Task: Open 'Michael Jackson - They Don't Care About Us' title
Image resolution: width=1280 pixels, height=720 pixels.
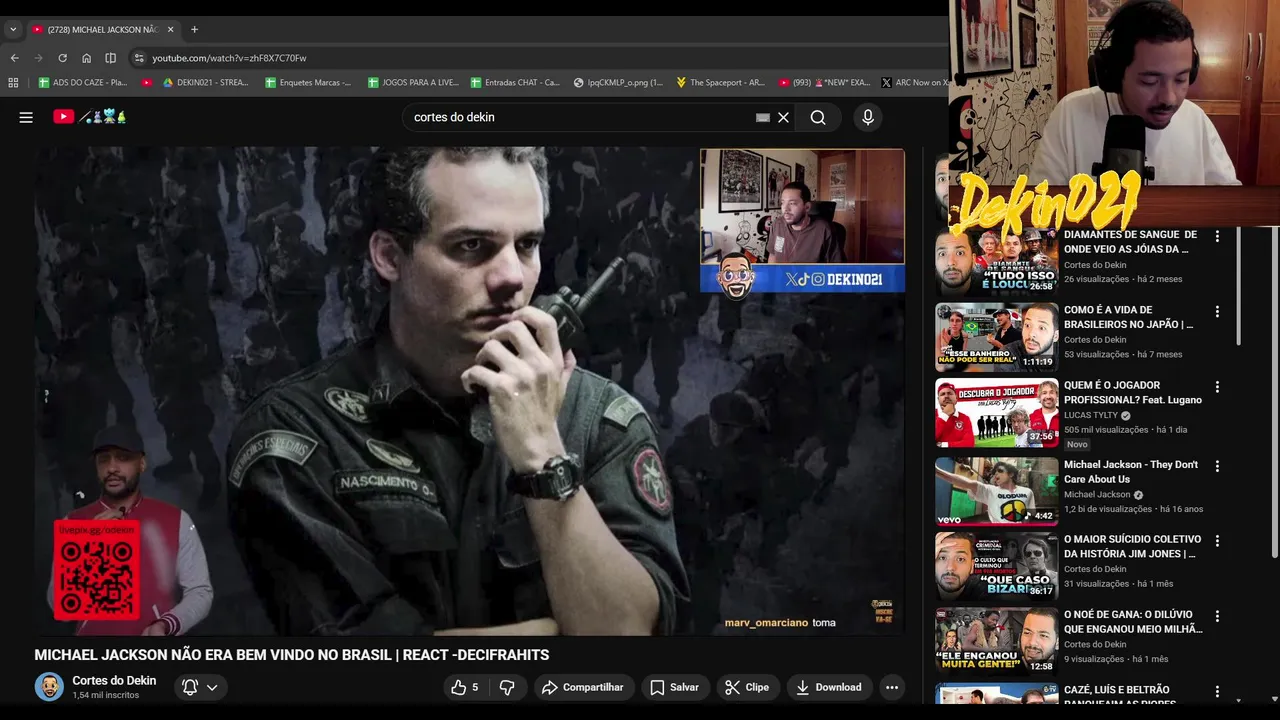Action: tap(1131, 472)
